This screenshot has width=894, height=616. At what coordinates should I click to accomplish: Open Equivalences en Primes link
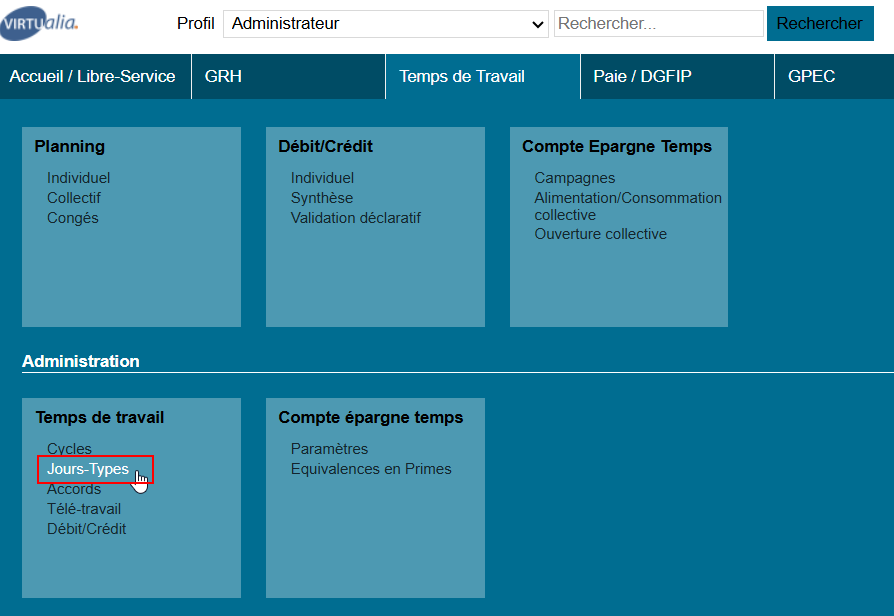pos(371,469)
